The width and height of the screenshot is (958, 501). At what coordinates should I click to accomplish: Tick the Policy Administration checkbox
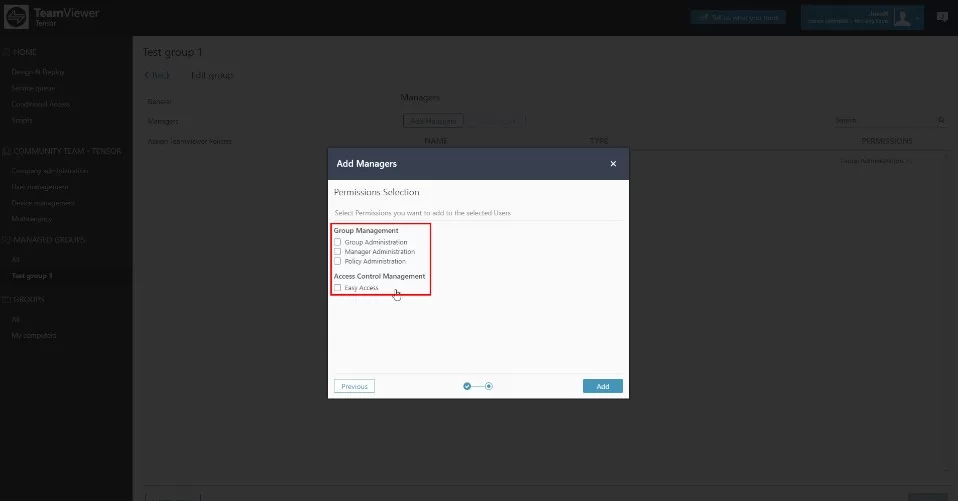(x=337, y=261)
